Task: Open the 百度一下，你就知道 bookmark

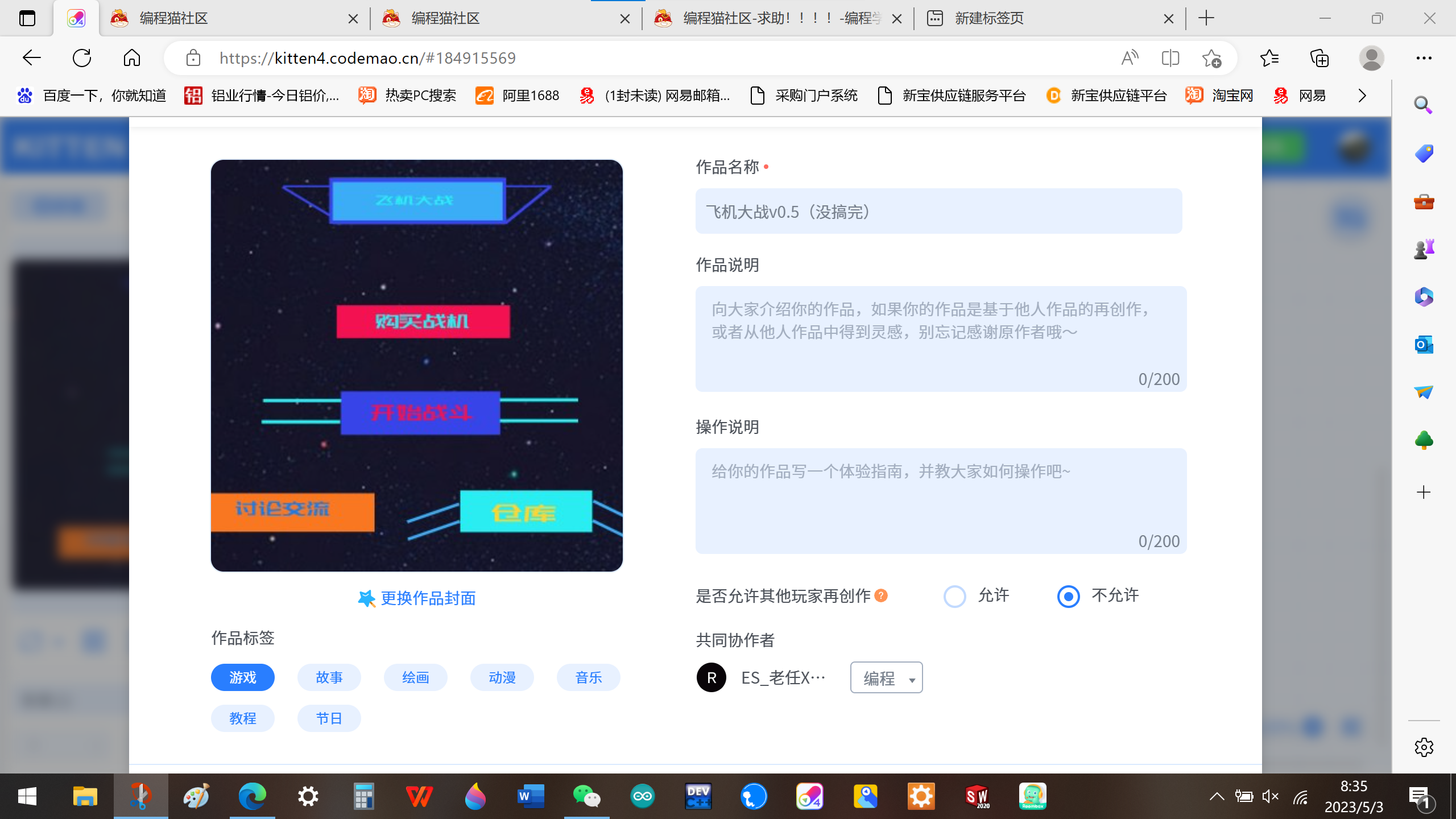Action: (92, 96)
